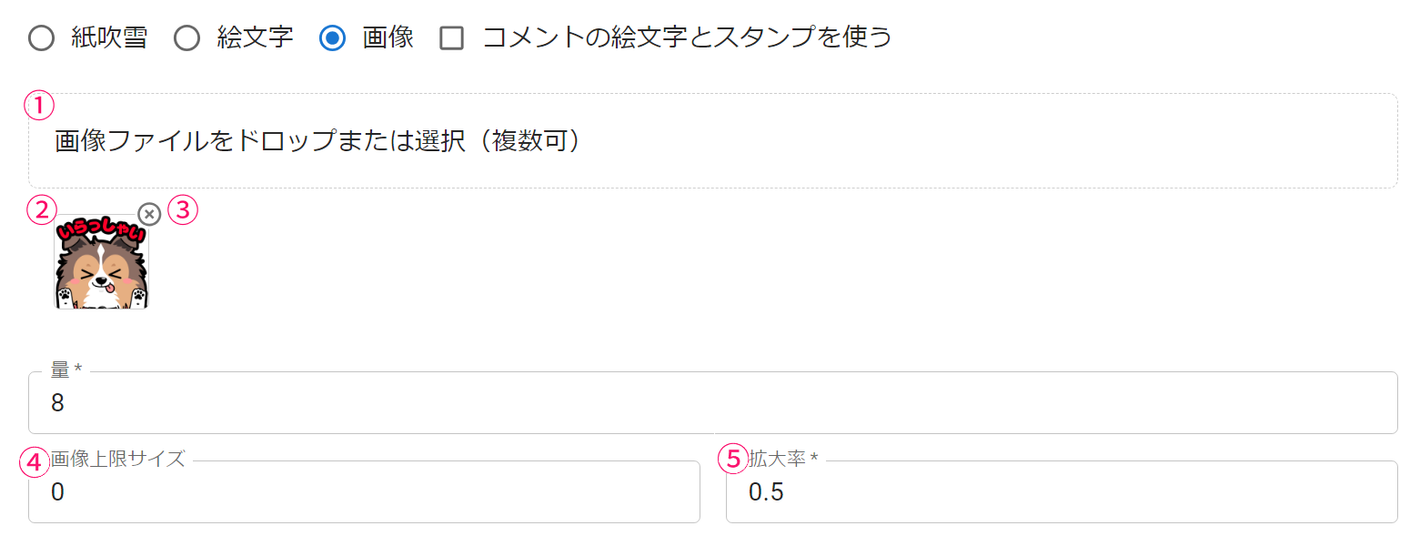Click the circled number 1 marker
The width and height of the screenshot is (1420, 548).
coord(38,106)
